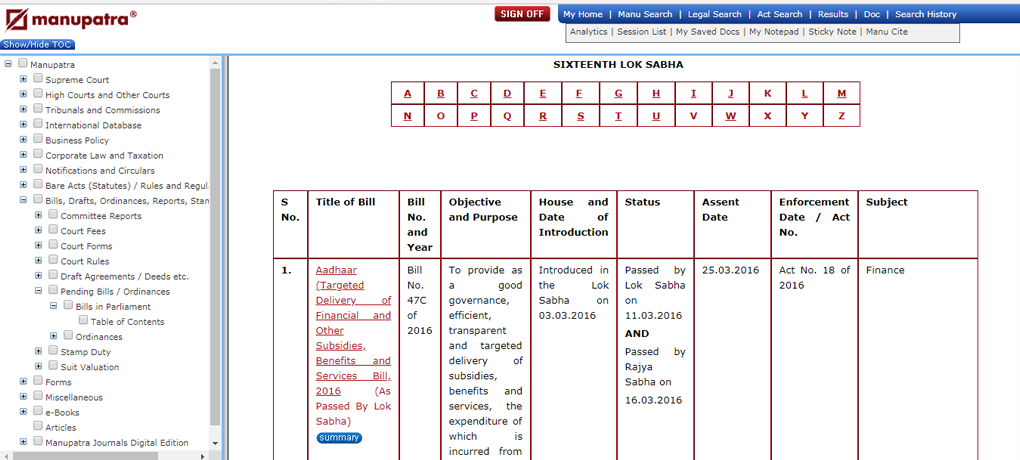Expand the Court Fees node
This screenshot has width=1020, height=460.
click(38, 230)
